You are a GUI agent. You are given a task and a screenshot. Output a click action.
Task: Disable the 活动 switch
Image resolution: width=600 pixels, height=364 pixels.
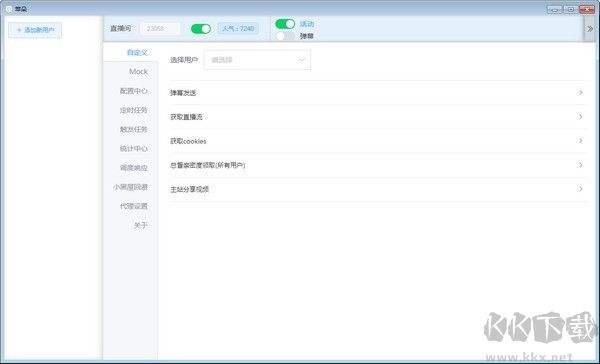pos(285,24)
